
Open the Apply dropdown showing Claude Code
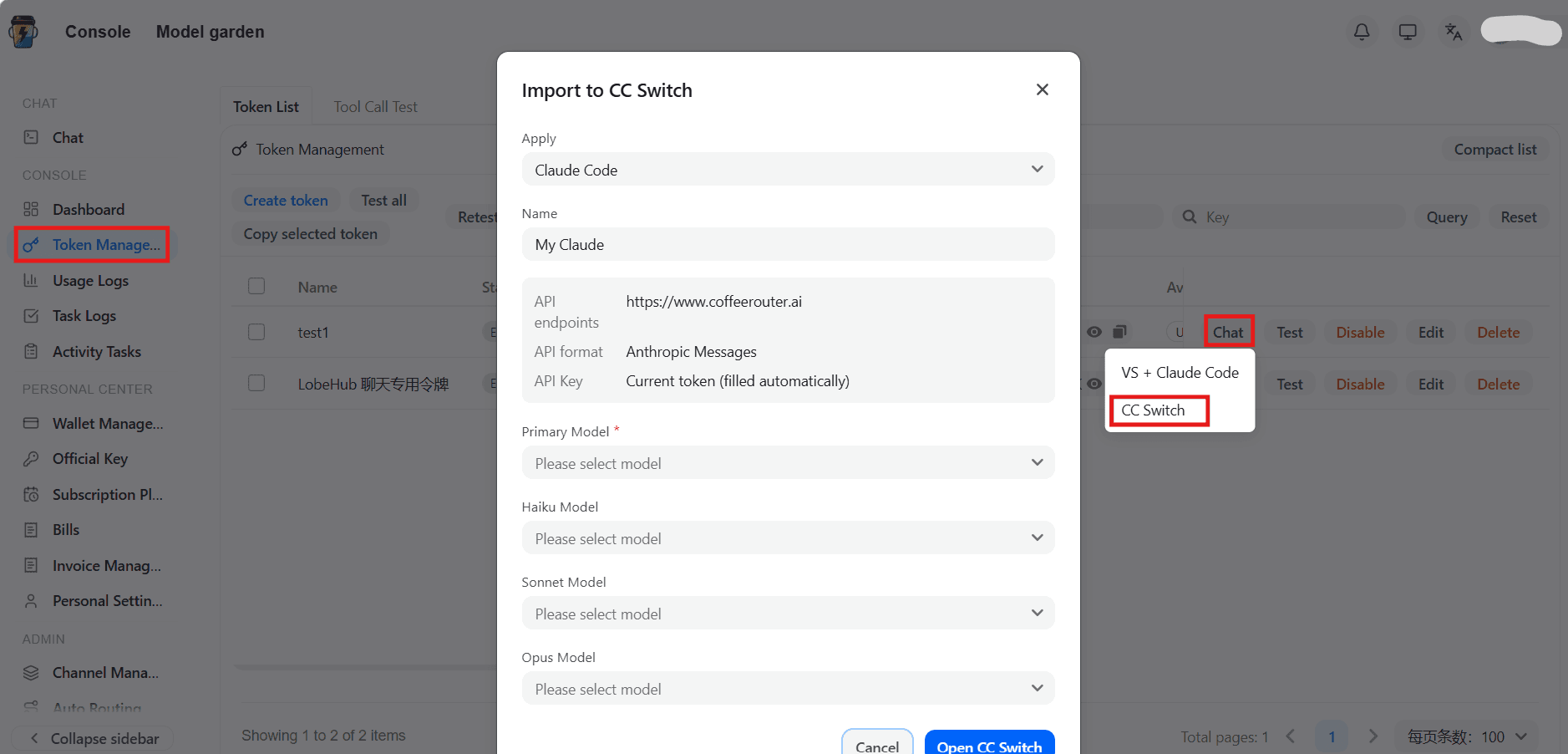[788, 170]
